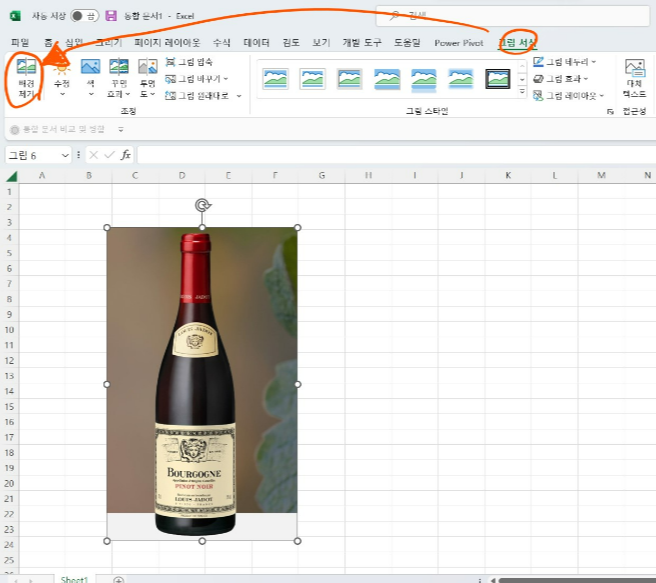Open 그림 효과 (Picture Effects) dropdown

(x=561, y=79)
